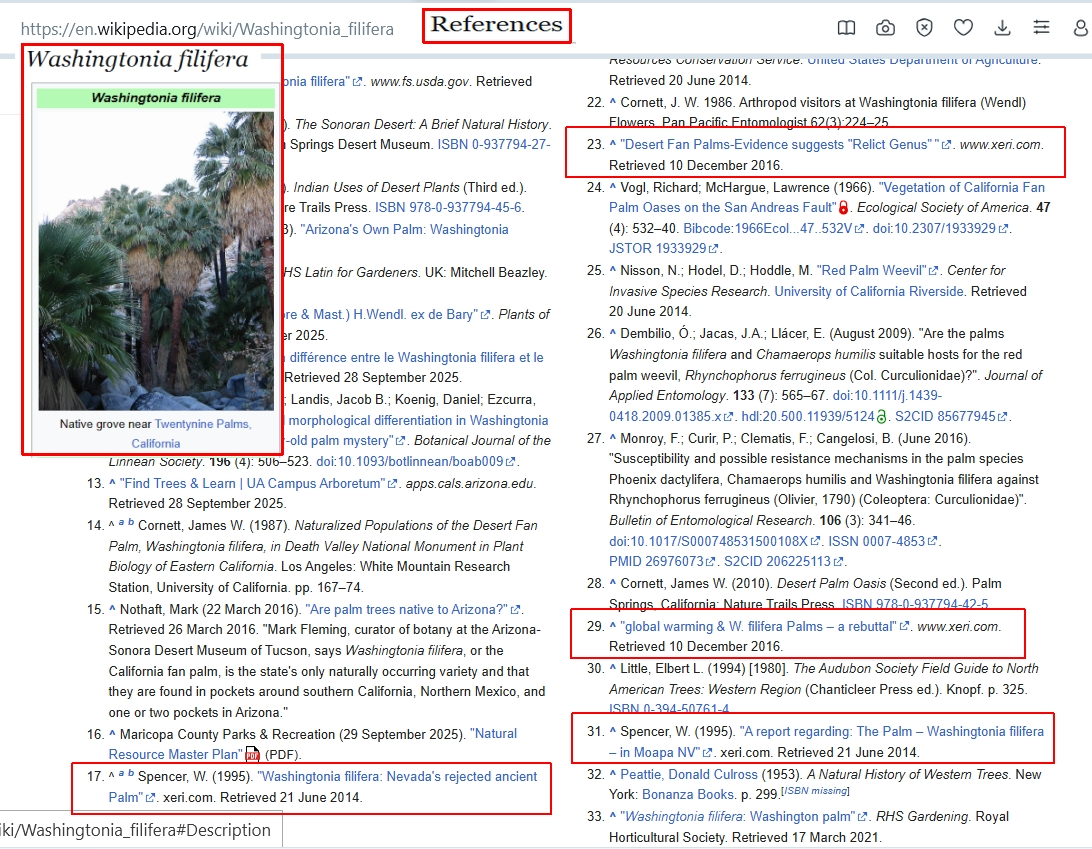This screenshot has height=849, width=1092.
Task: Open the JSTOR 1933929 link
Action: (663, 249)
